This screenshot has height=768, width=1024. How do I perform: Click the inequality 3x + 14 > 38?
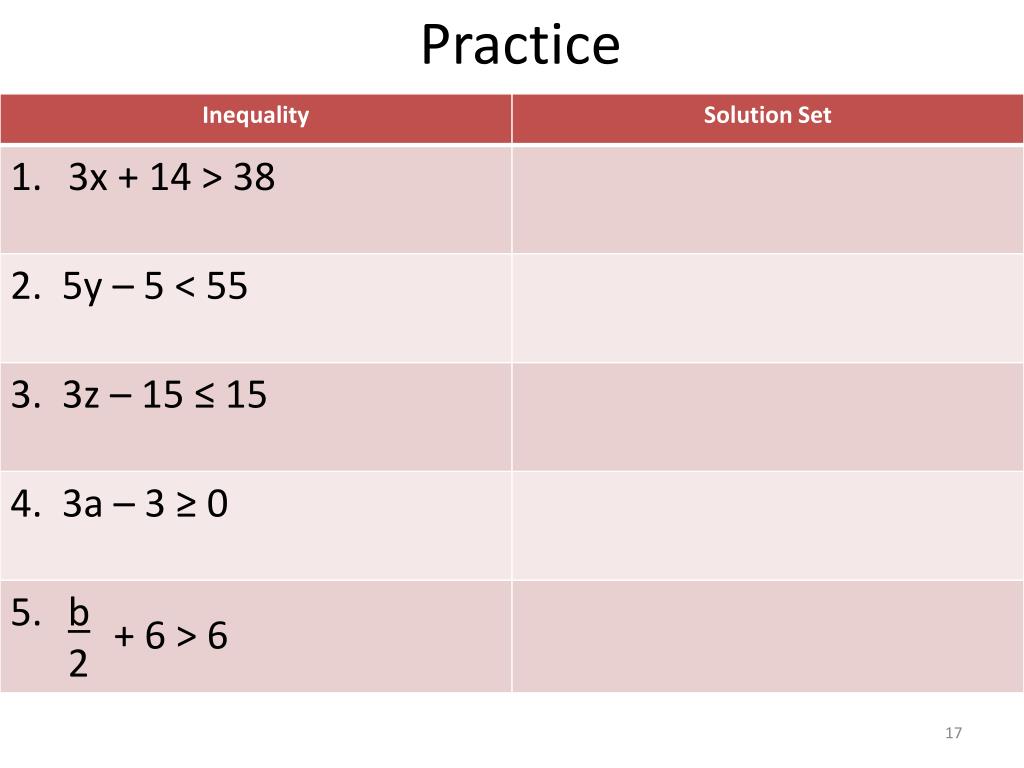click(172, 178)
